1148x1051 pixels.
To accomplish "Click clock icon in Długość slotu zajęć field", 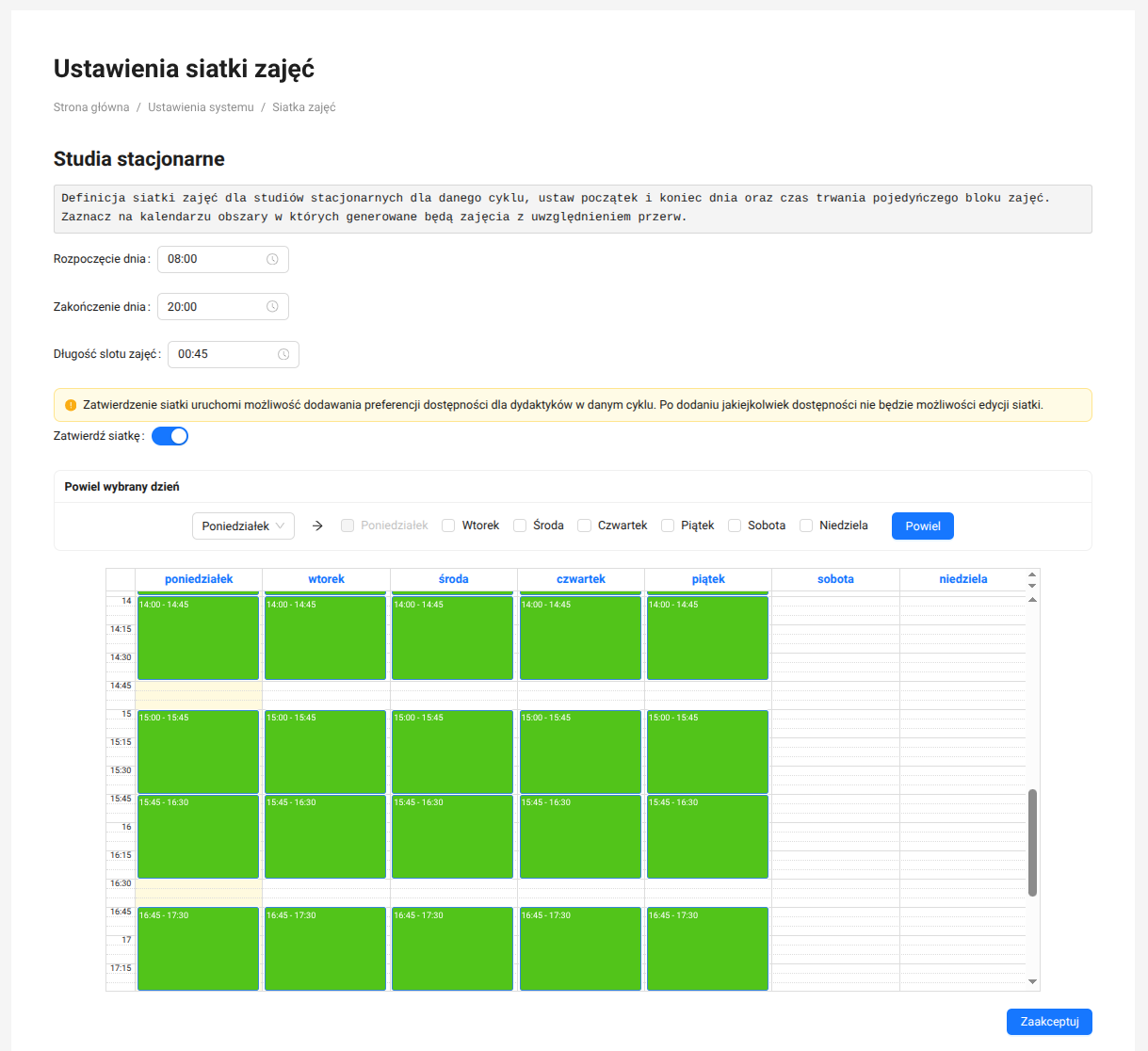I will (x=283, y=354).
